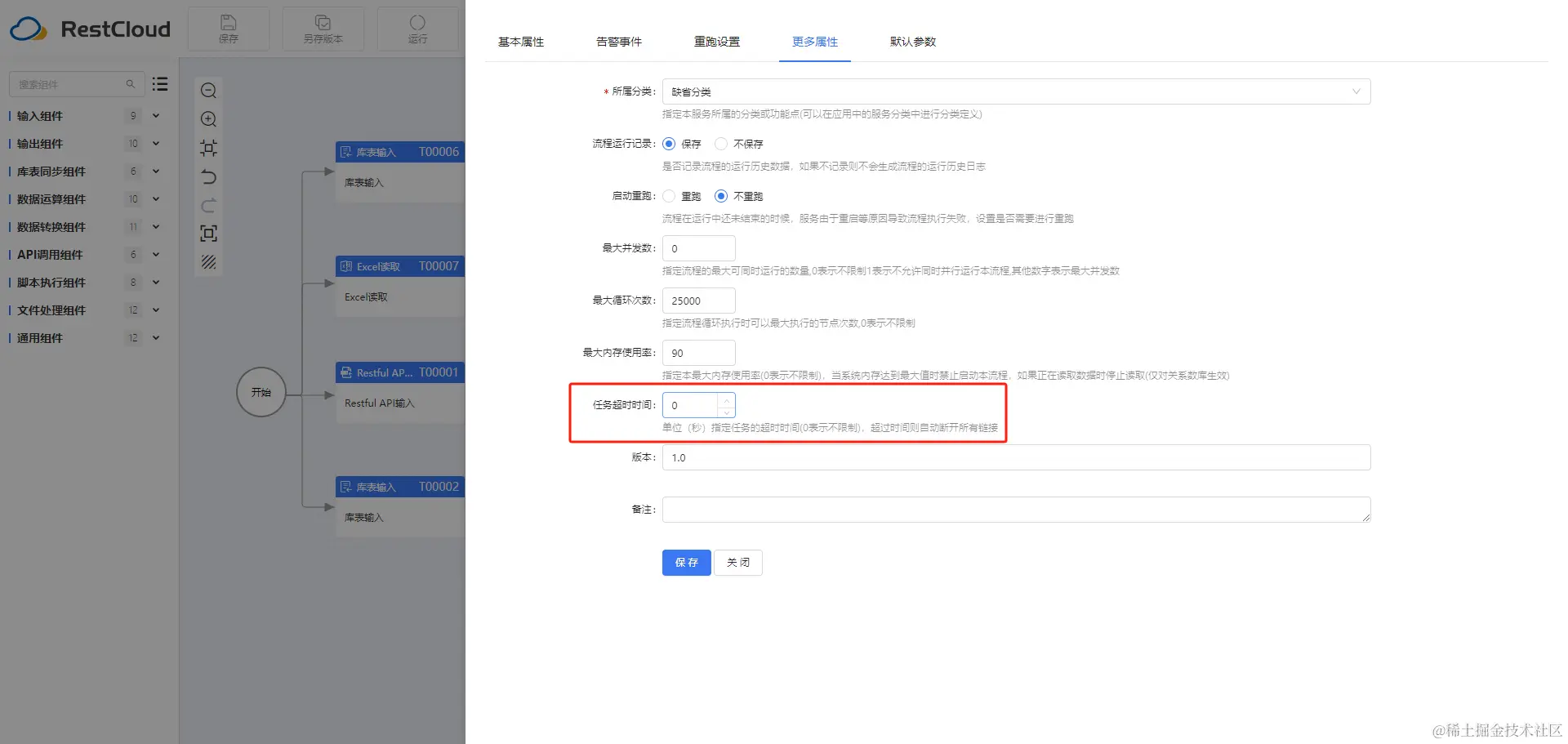Viewport: 1568px width, 744px height.
Task: Click the blue 保存 button in the form
Action: tap(687, 563)
